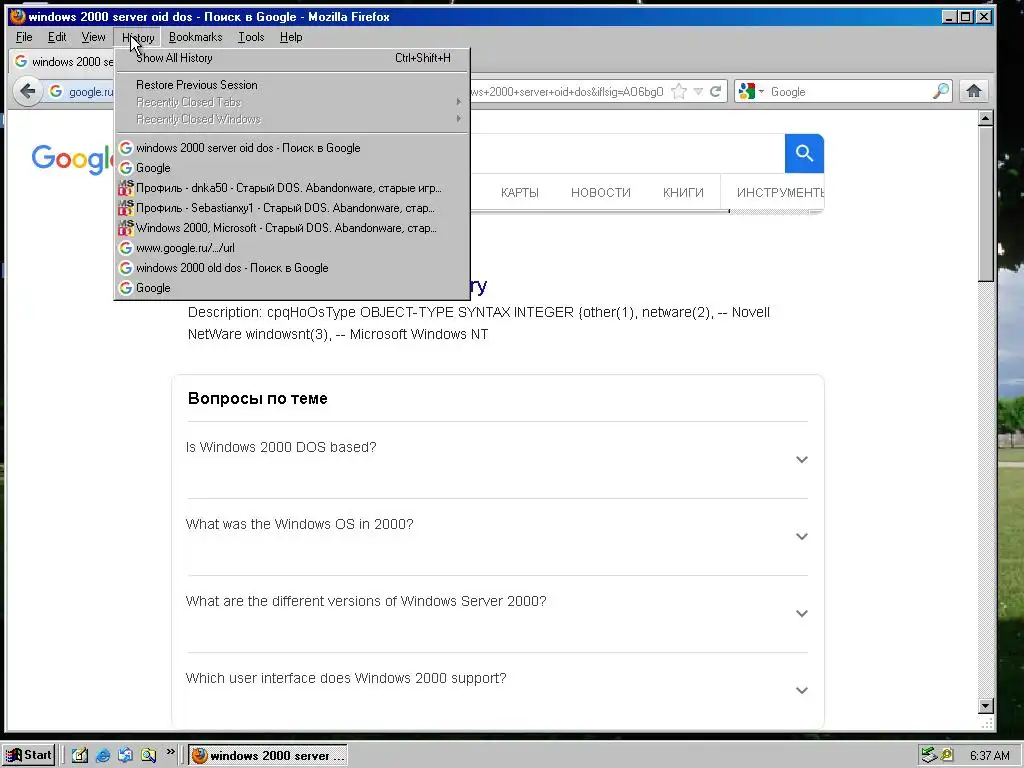Click the address bar URL text
Image resolution: width=1024 pixels, height=768 pixels.
coord(567,92)
